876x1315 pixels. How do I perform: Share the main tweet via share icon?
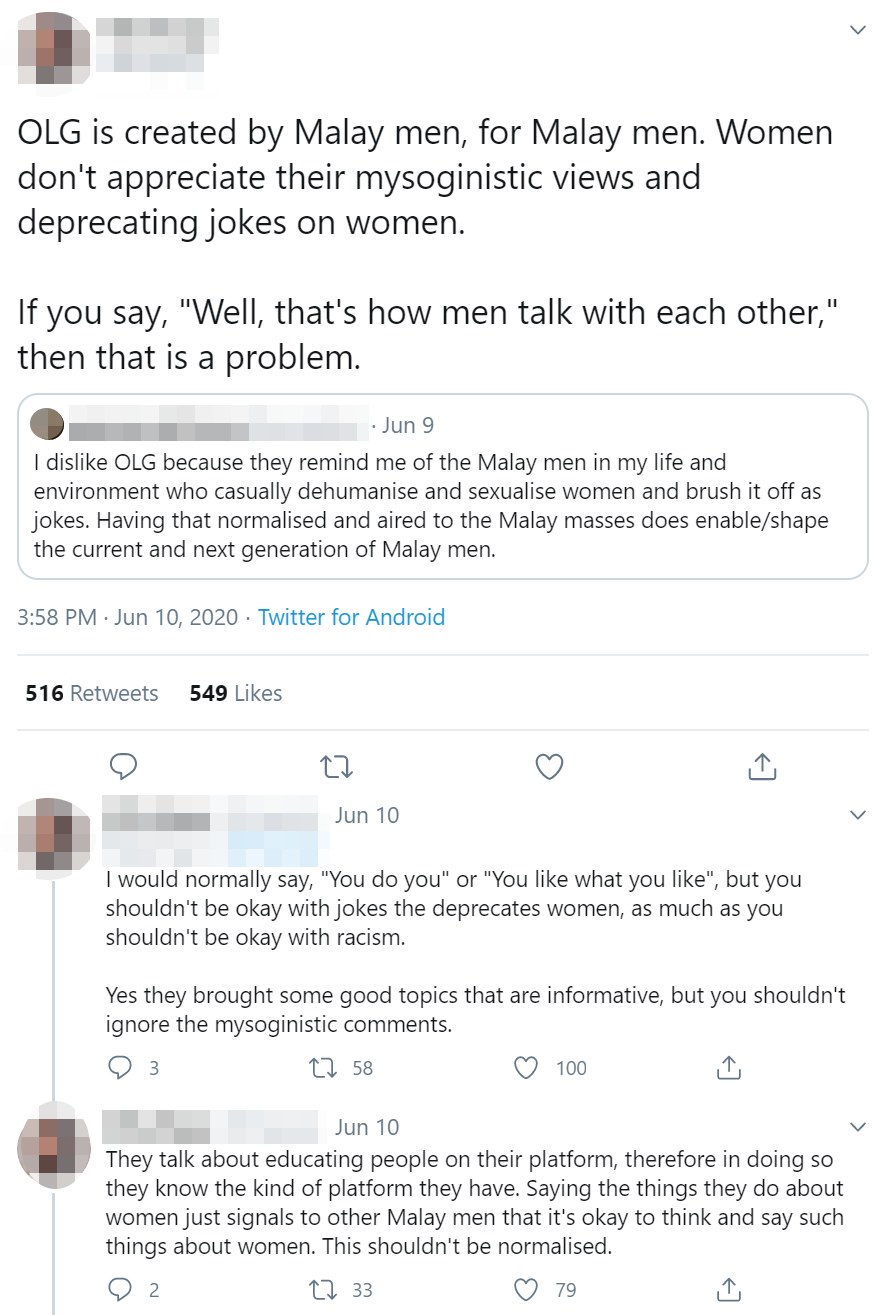point(762,767)
